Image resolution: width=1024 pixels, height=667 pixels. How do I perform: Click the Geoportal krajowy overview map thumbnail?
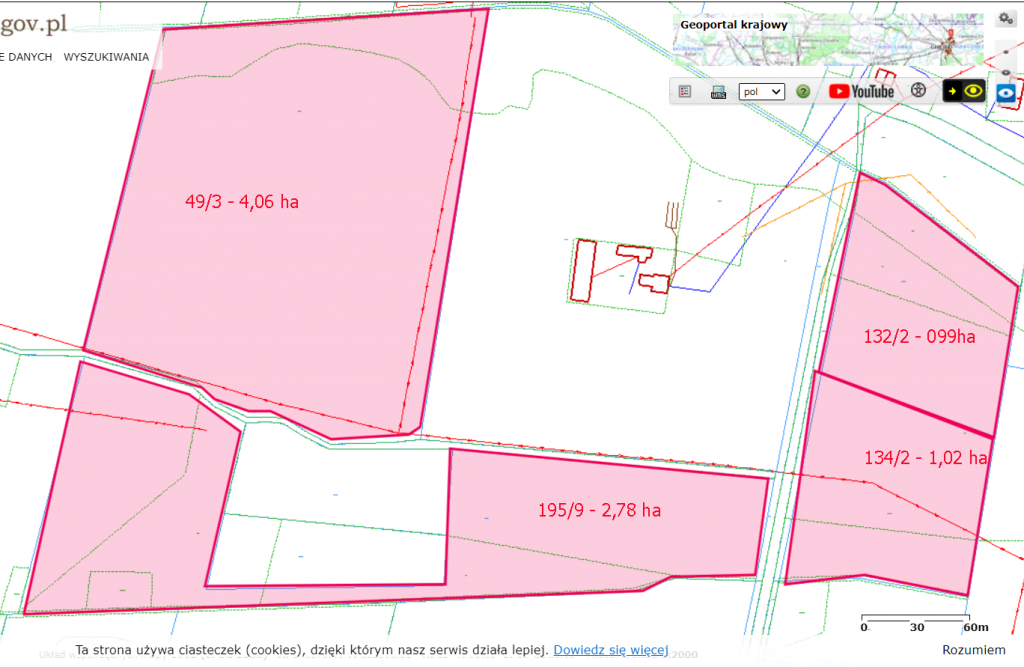(828, 40)
